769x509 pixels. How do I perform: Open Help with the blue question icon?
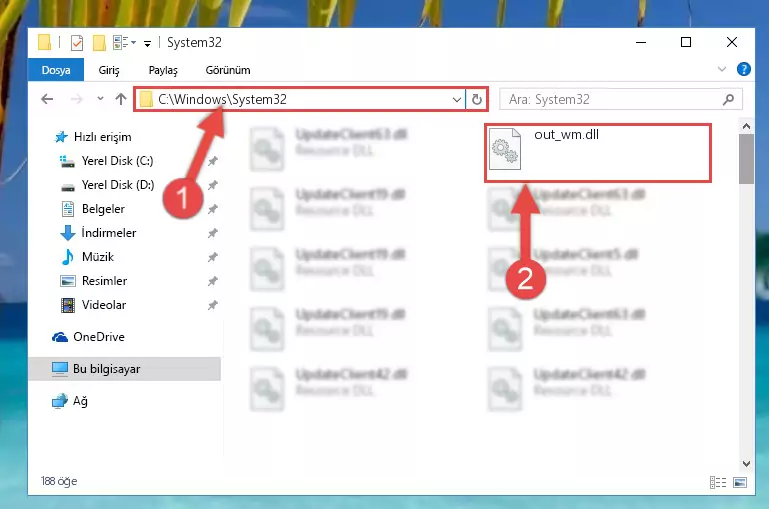pyautogui.click(x=743, y=69)
